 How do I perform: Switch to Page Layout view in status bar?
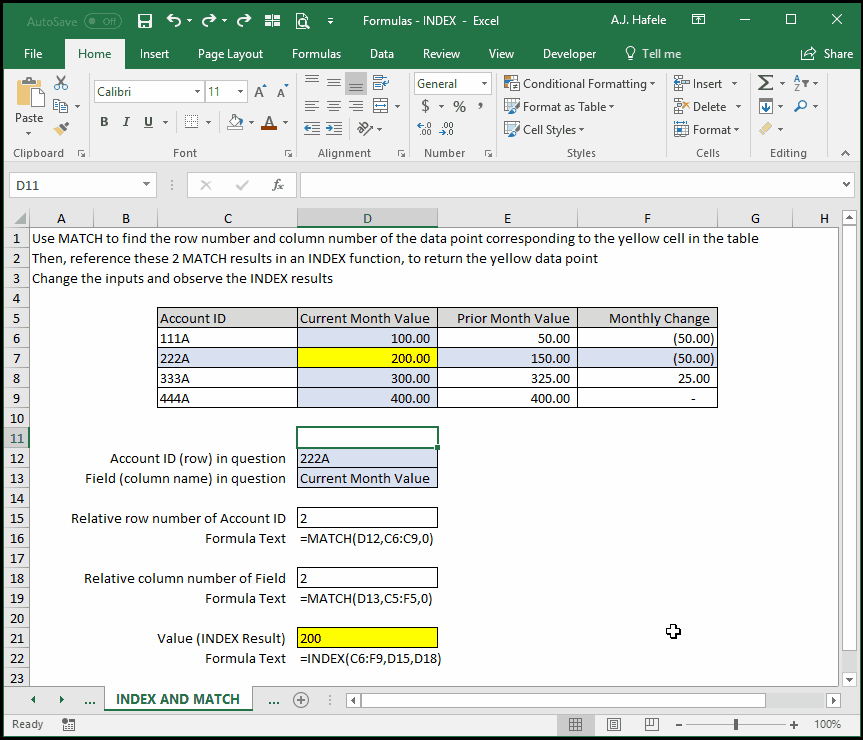click(x=614, y=725)
